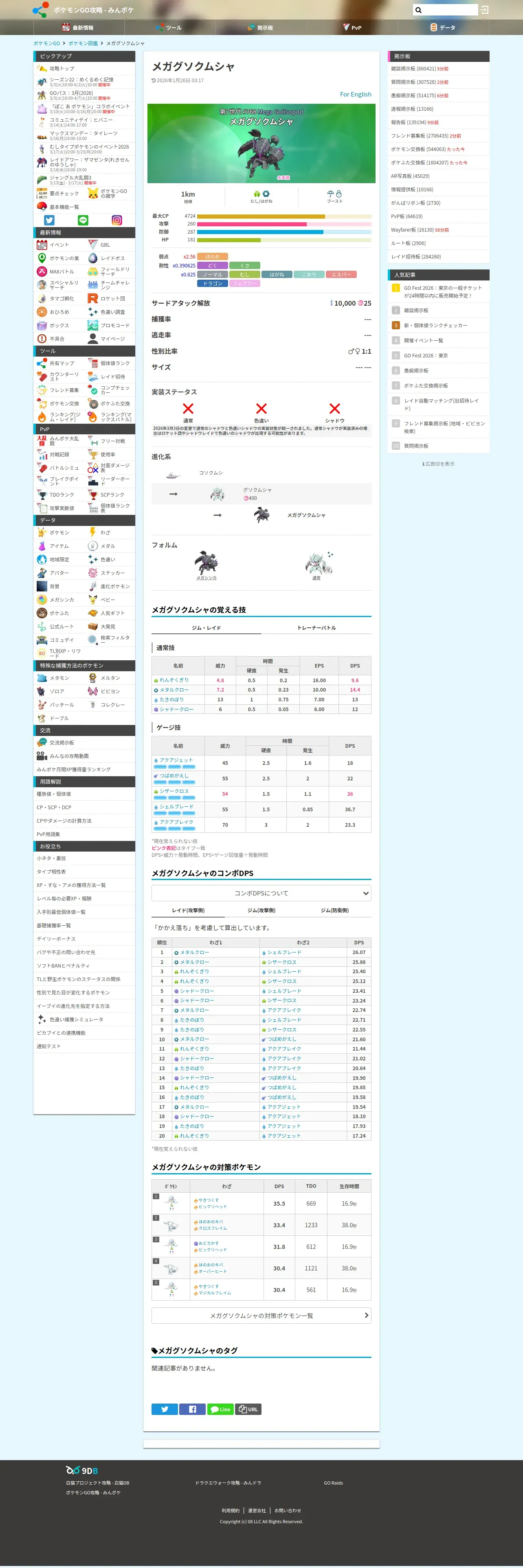
Task: Click the 広告IDを表示 link
Action: 438,464
